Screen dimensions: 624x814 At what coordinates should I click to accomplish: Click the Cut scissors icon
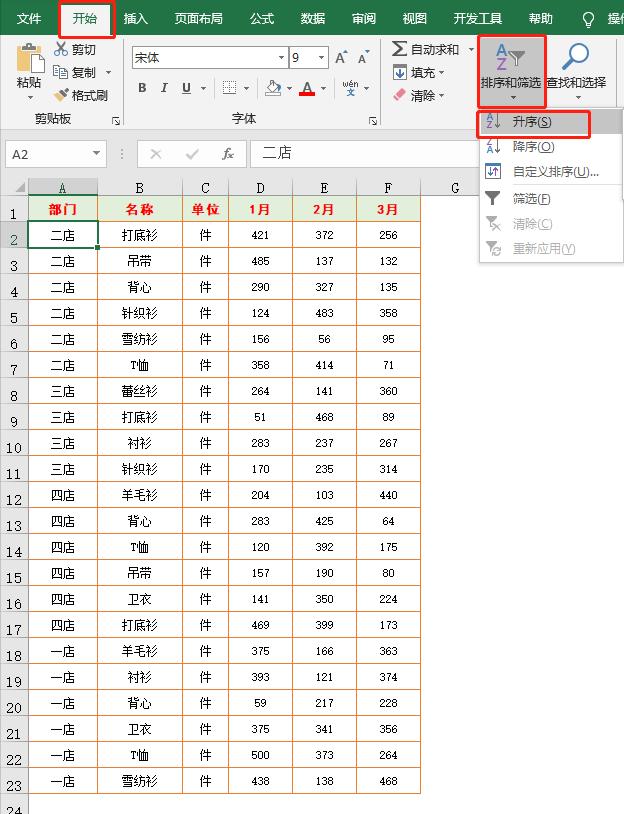[61, 50]
